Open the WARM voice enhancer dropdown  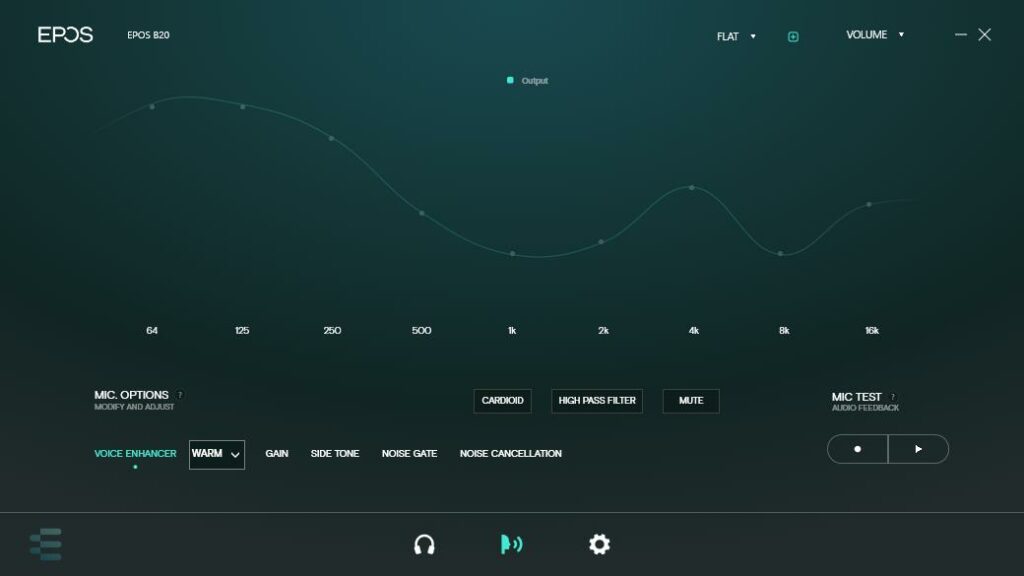click(x=217, y=454)
